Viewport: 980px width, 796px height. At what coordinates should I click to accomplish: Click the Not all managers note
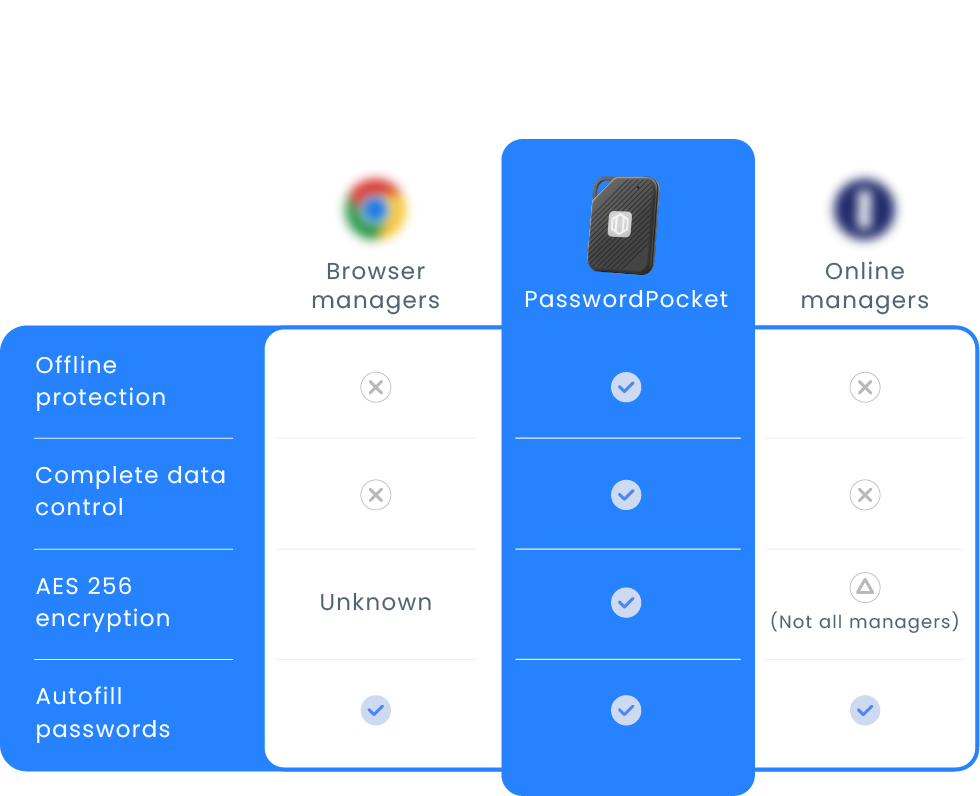click(865, 622)
